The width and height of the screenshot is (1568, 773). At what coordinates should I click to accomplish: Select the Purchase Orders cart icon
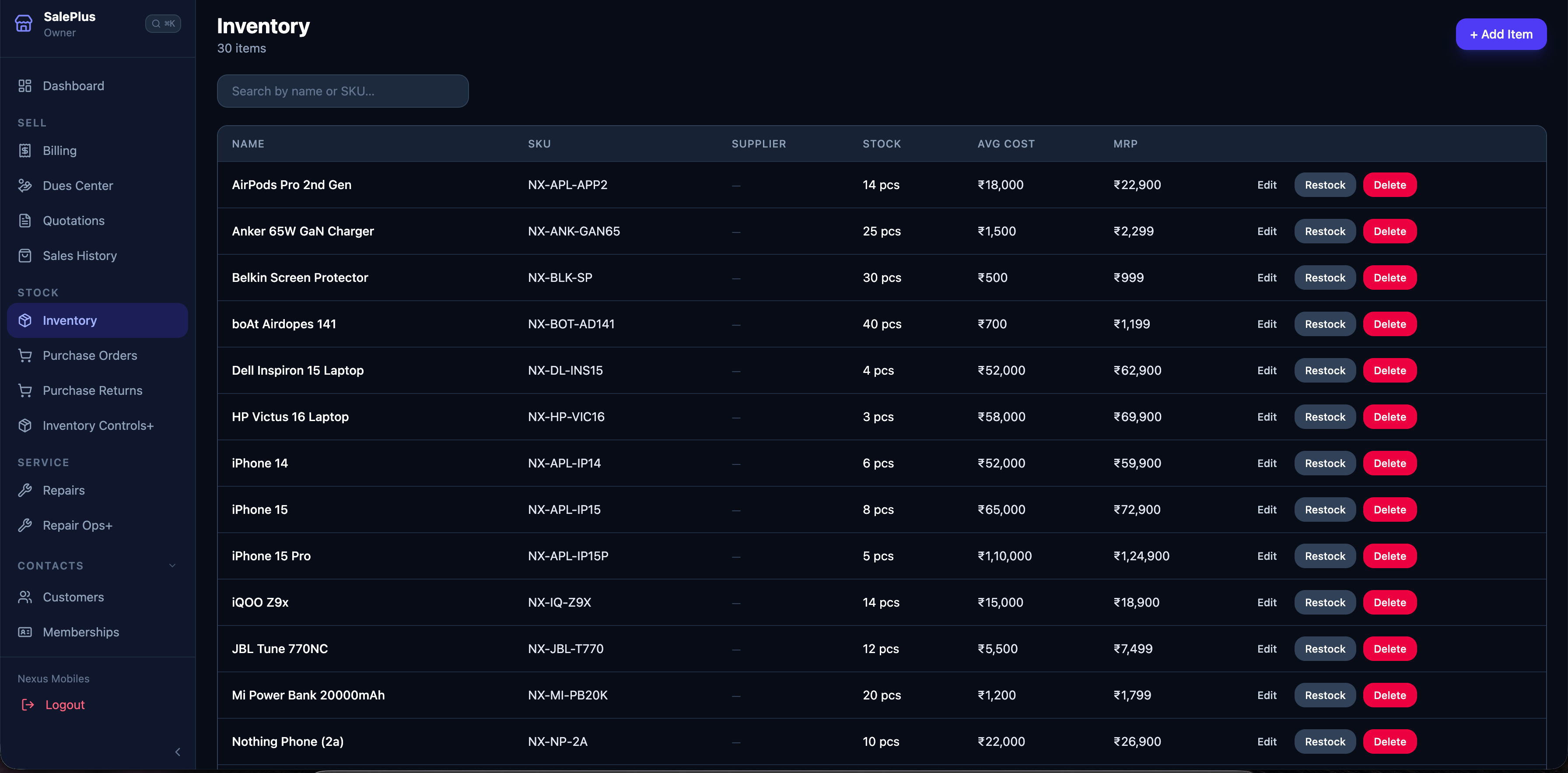25,355
